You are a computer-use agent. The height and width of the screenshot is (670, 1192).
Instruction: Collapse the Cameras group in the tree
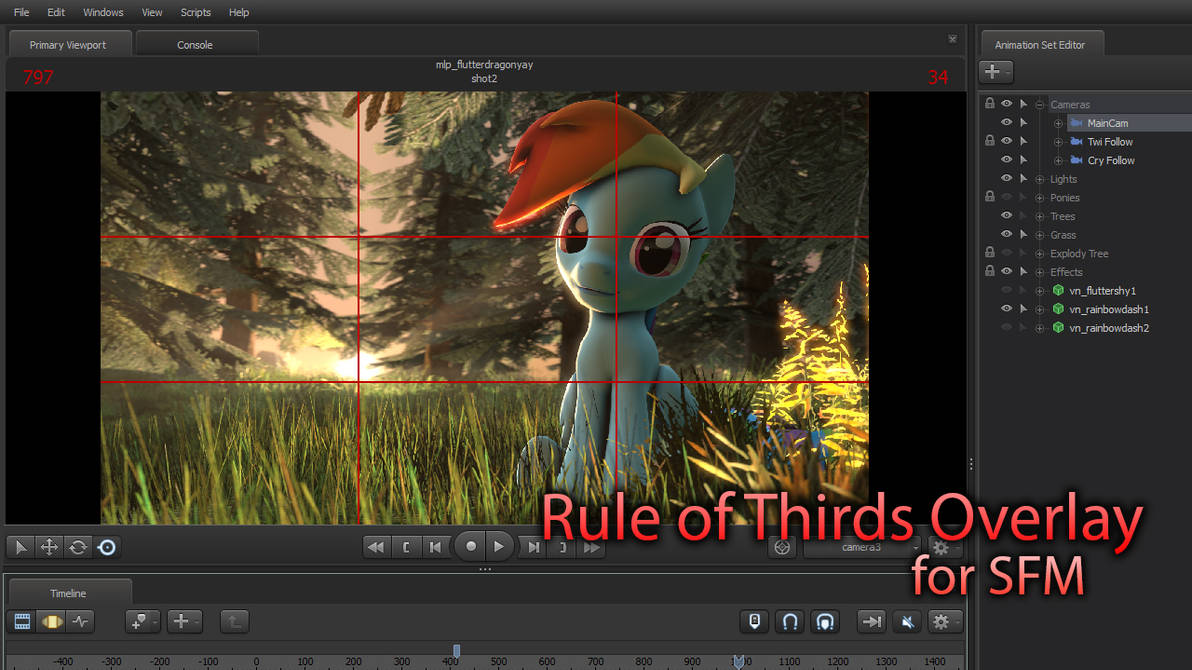point(1039,103)
